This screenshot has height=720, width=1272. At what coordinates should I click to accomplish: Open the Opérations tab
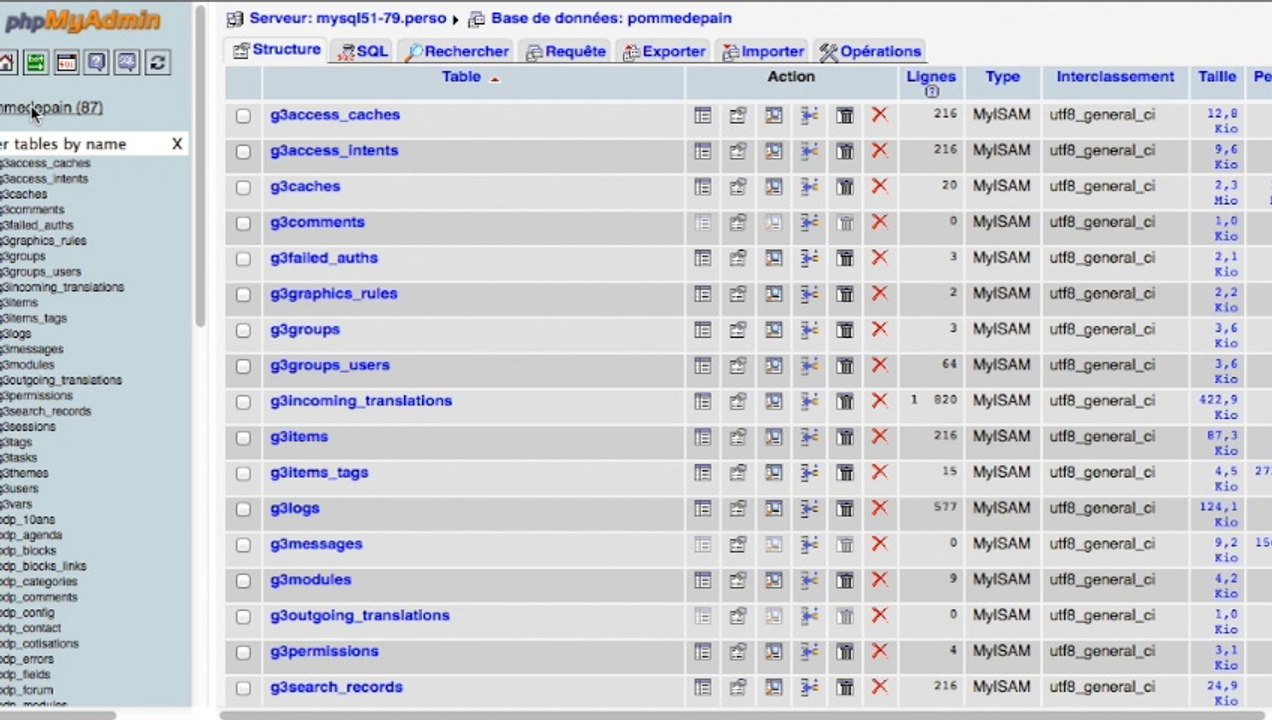coord(870,51)
